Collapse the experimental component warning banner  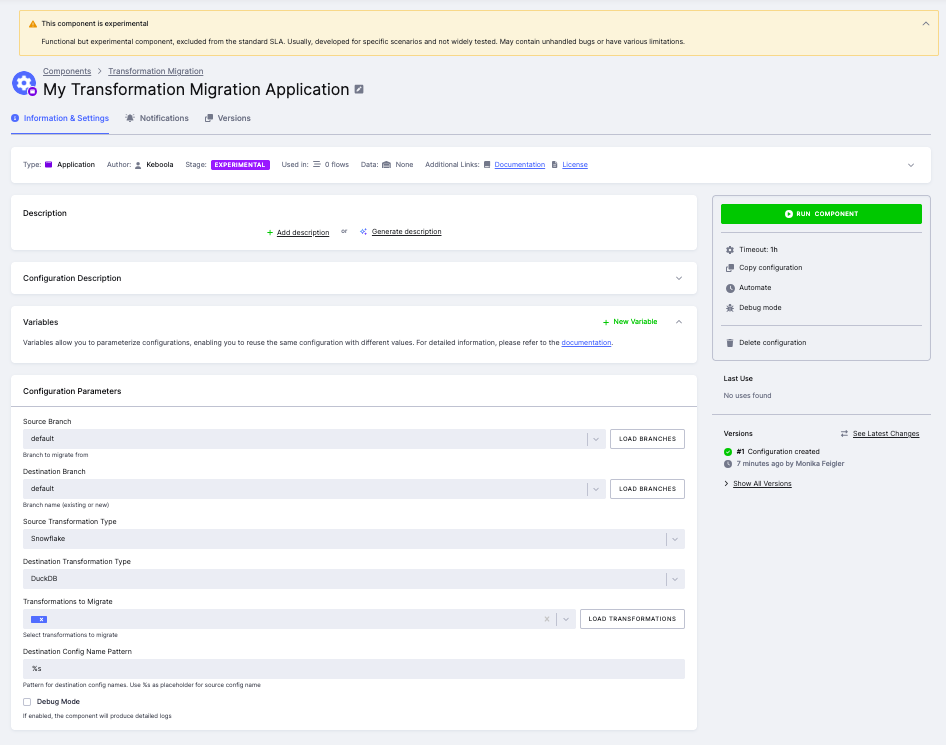click(x=925, y=24)
